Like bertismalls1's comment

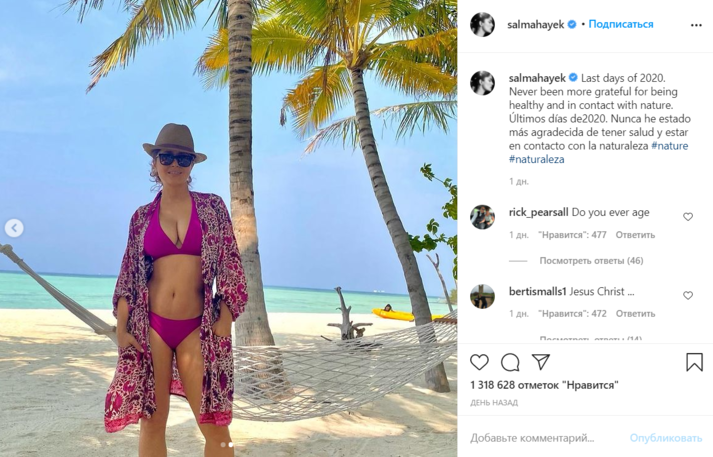point(688,296)
